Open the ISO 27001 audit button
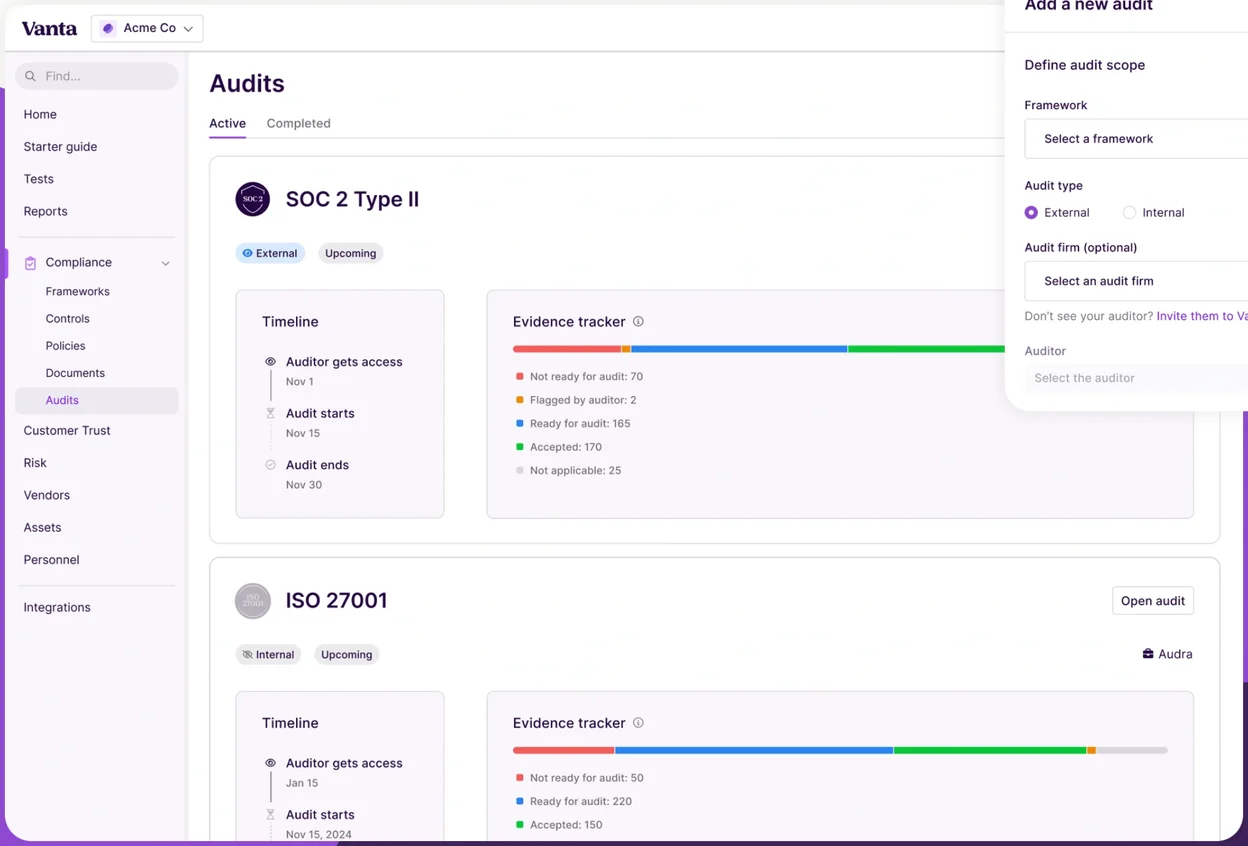Viewport: 1248px width, 846px height. tap(1153, 601)
